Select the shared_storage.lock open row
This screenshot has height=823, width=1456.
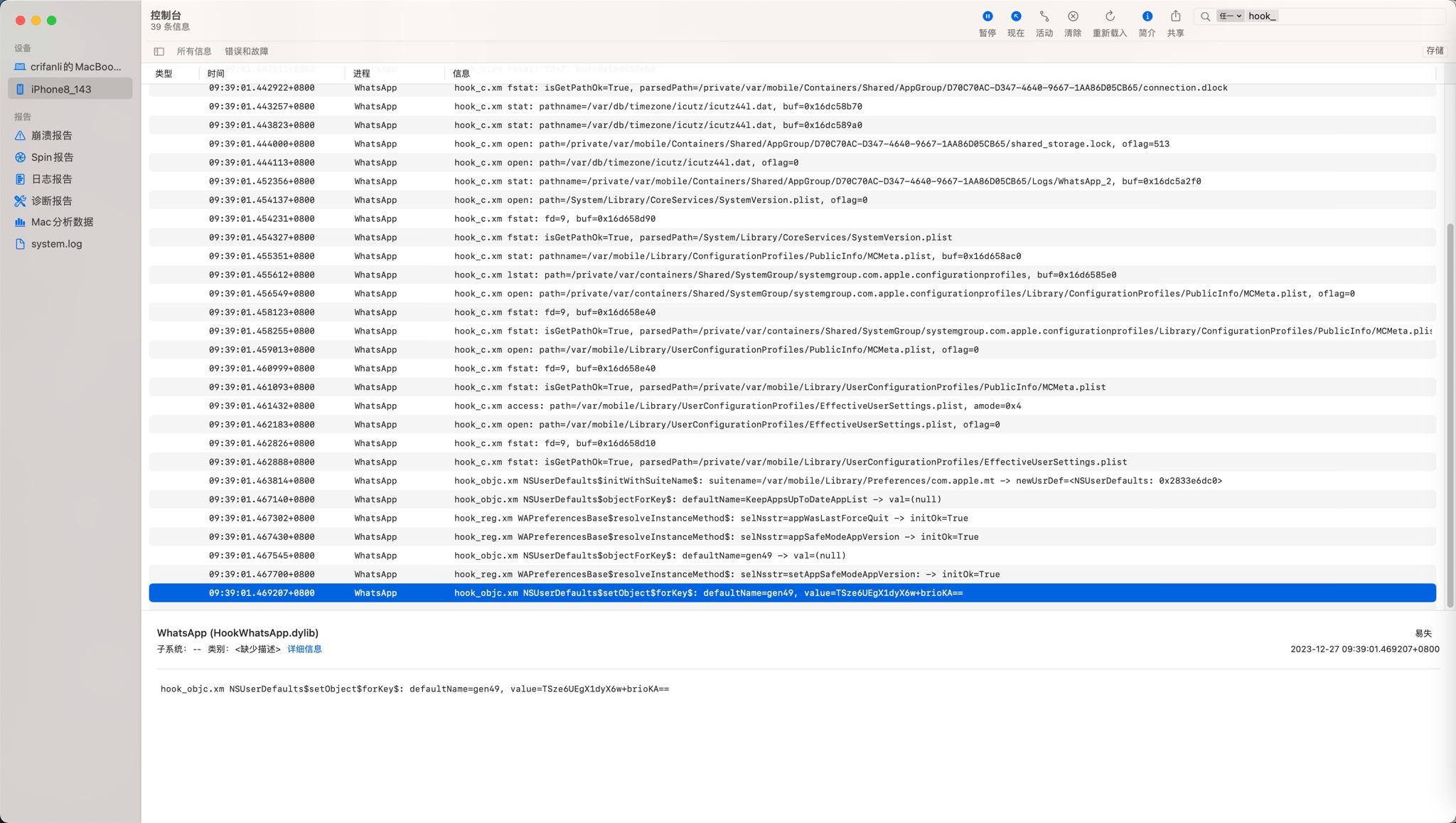(x=792, y=144)
